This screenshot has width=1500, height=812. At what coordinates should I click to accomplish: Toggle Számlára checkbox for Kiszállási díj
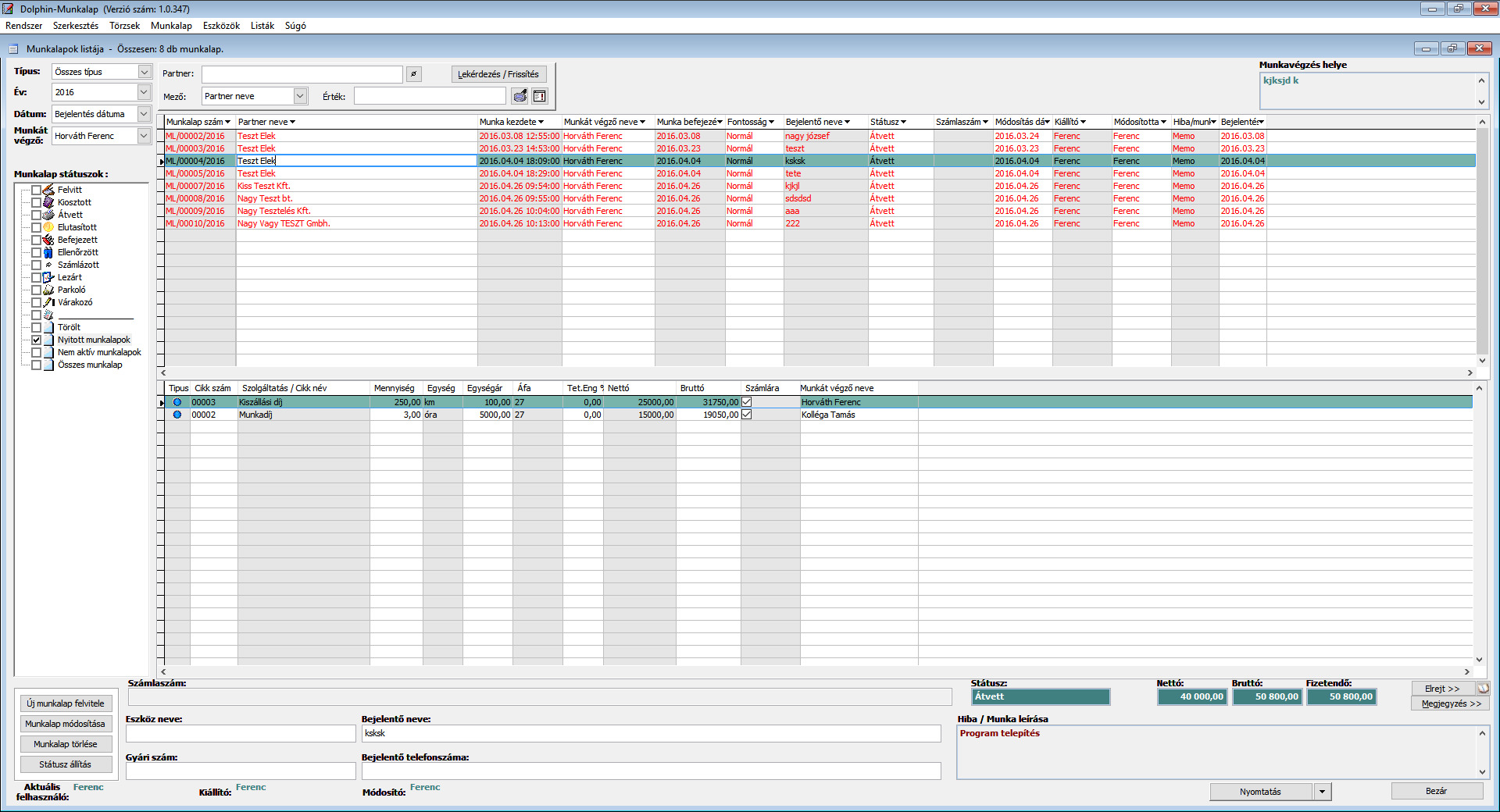(747, 402)
